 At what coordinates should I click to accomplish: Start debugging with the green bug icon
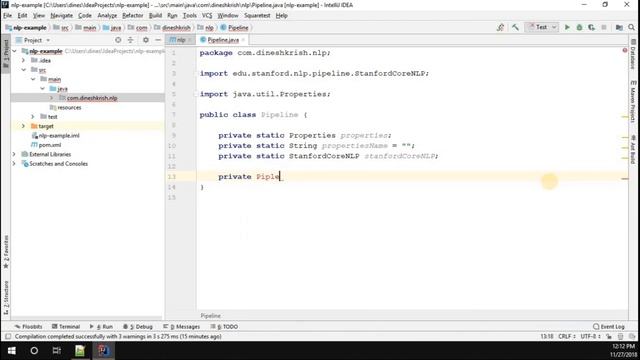579,27
